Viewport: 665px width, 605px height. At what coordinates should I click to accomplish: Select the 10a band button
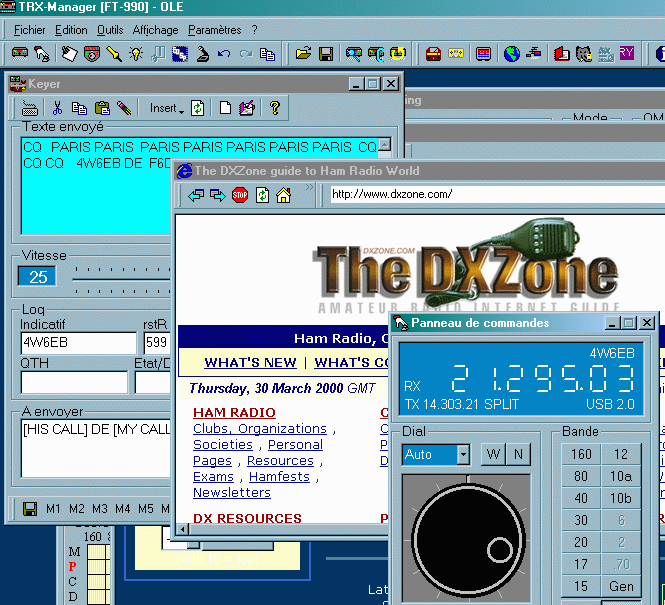click(x=621, y=477)
